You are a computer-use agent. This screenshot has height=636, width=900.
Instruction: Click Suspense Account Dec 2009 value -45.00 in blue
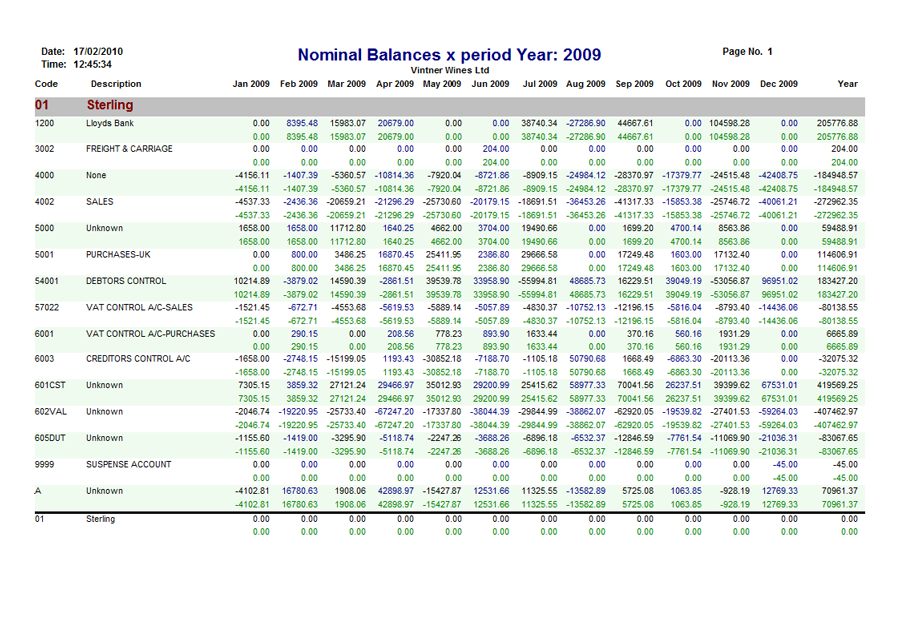point(785,464)
